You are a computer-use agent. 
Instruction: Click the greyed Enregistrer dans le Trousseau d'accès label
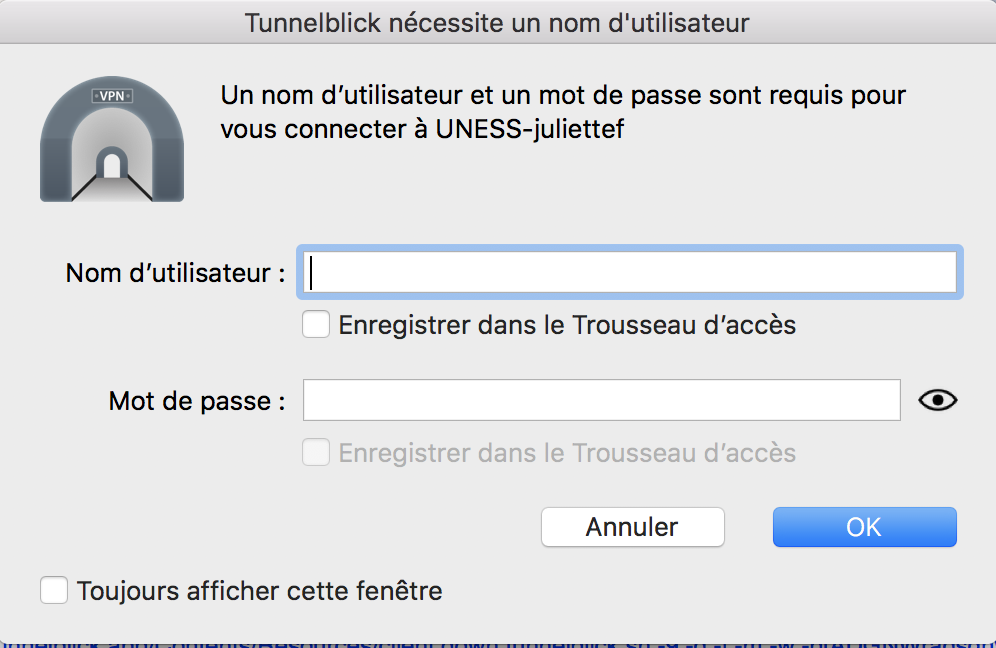(567, 453)
